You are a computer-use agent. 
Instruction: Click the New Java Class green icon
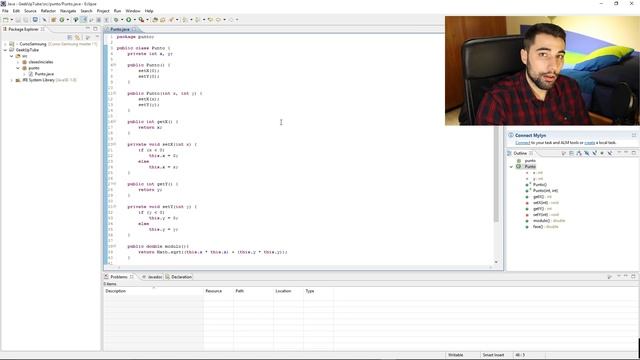(62, 20)
